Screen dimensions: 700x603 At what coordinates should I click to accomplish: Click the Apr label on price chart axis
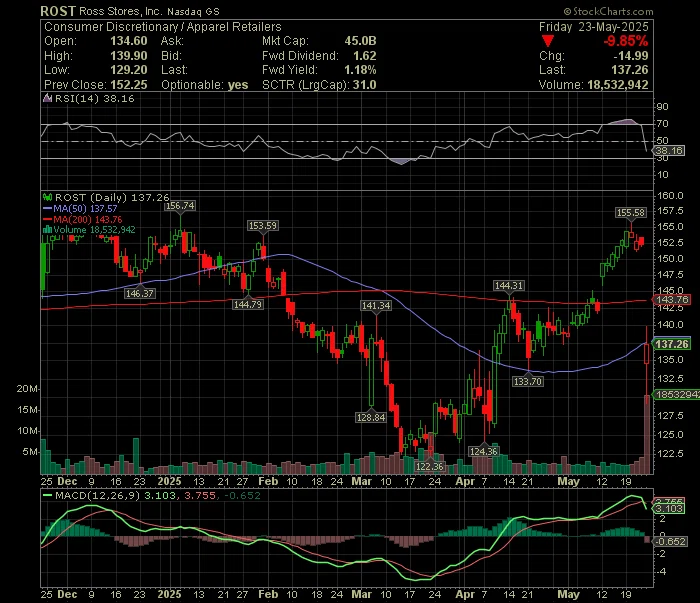point(465,482)
